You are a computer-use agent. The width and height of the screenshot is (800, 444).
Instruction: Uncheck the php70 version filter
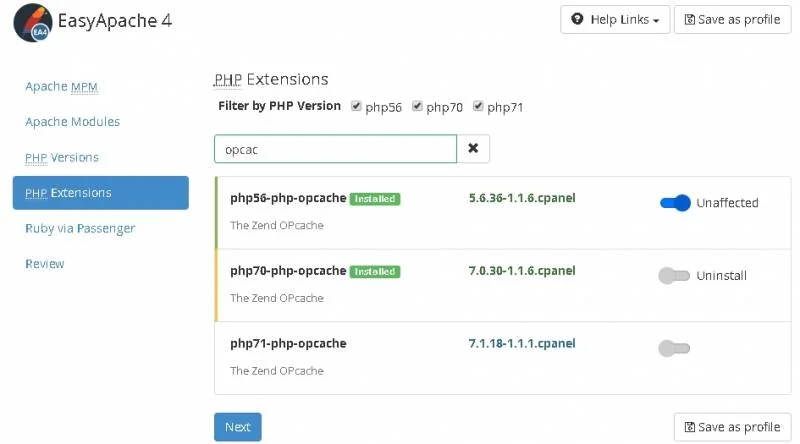click(x=418, y=106)
